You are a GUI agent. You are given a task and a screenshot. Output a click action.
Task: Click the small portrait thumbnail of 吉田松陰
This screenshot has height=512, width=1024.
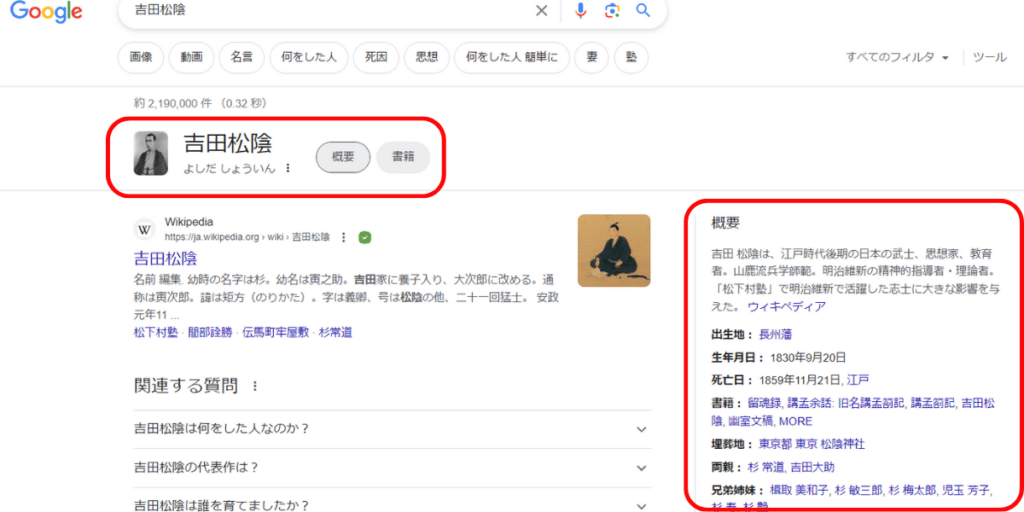(151, 153)
